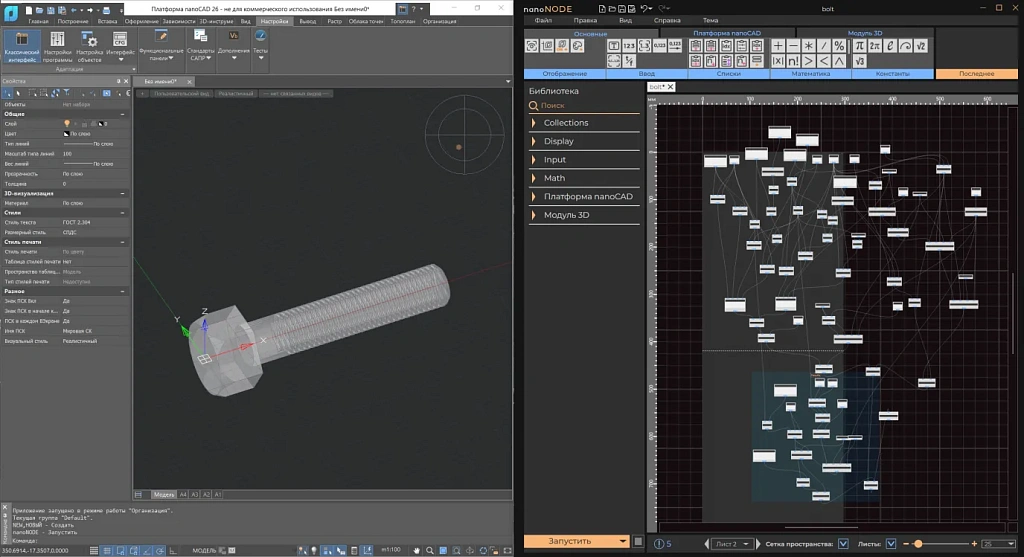This screenshot has height=557, width=1024.
Task: Open the Файл menu in nanoNODE
Action: 543,20
